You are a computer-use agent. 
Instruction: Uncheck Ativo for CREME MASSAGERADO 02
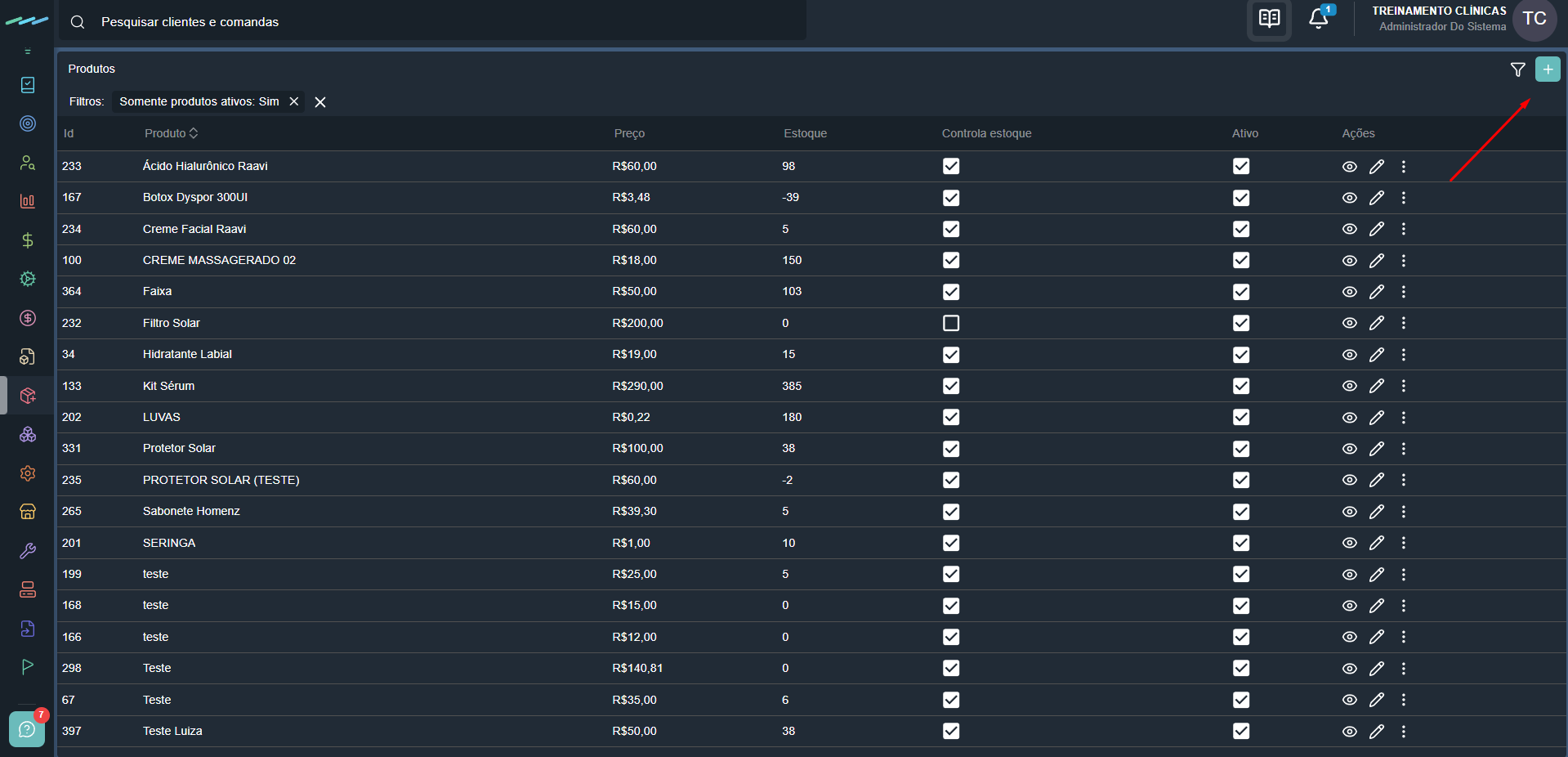[1241, 260]
